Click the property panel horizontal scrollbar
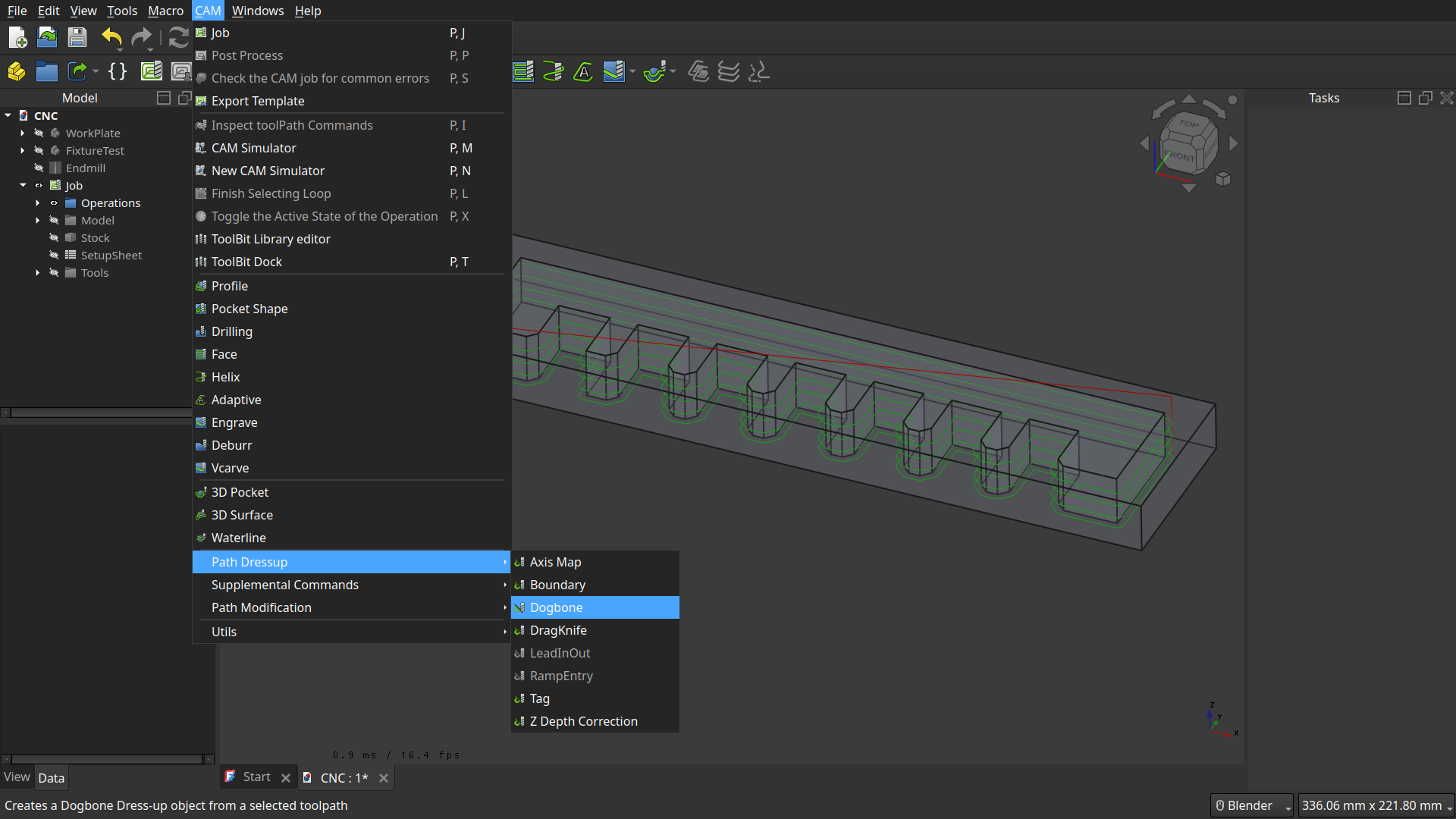Viewport: 1456px width, 819px height. click(107, 758)
